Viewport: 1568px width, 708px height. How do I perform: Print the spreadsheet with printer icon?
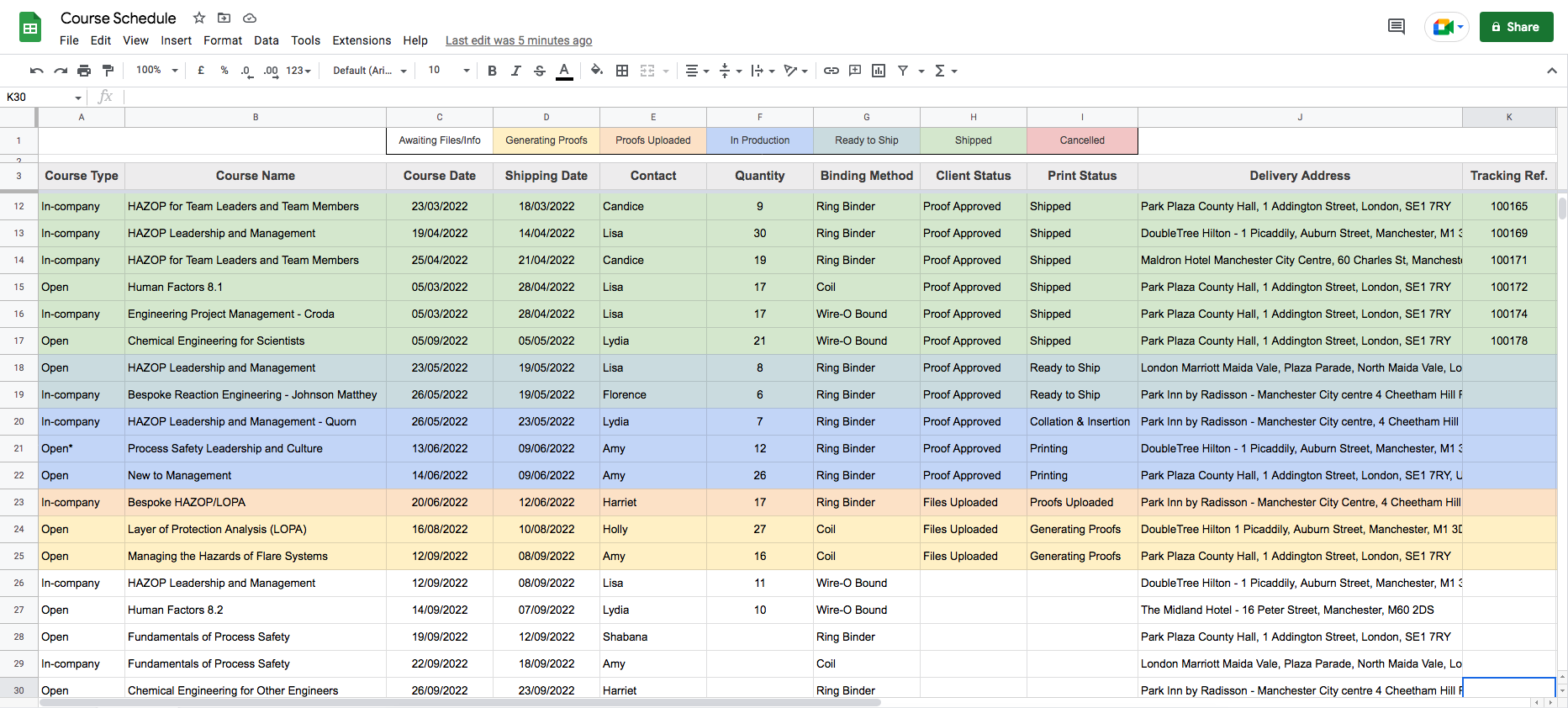click(x=84, y=71)
